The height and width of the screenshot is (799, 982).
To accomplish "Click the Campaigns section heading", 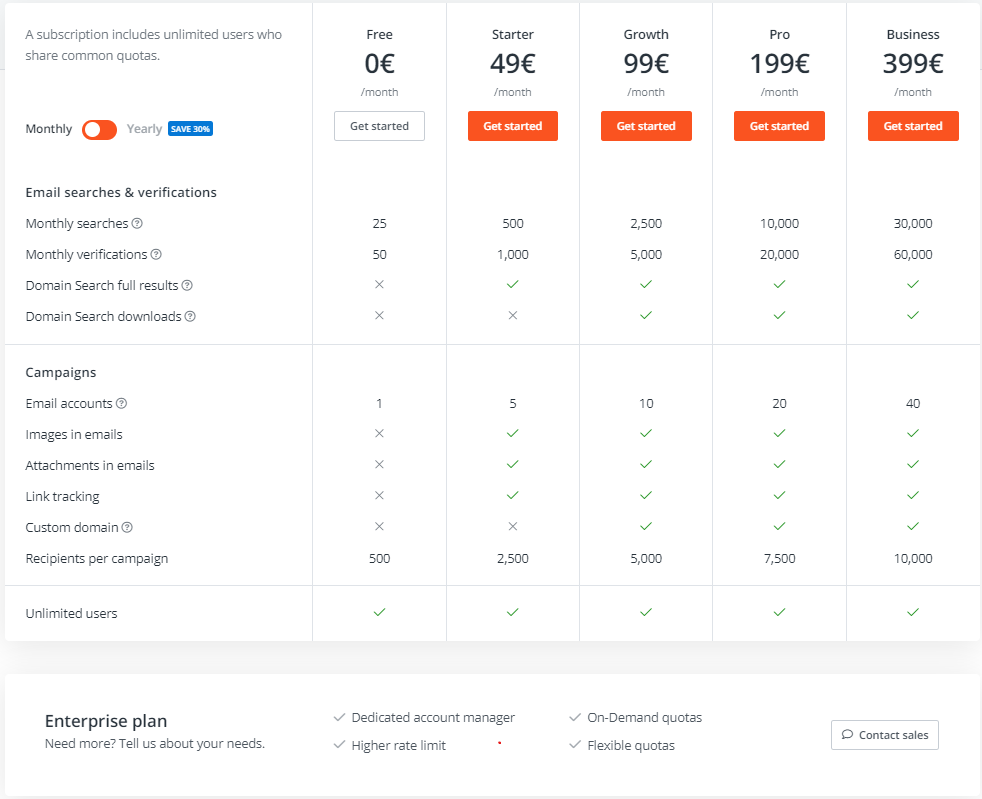I will (61, 372).
